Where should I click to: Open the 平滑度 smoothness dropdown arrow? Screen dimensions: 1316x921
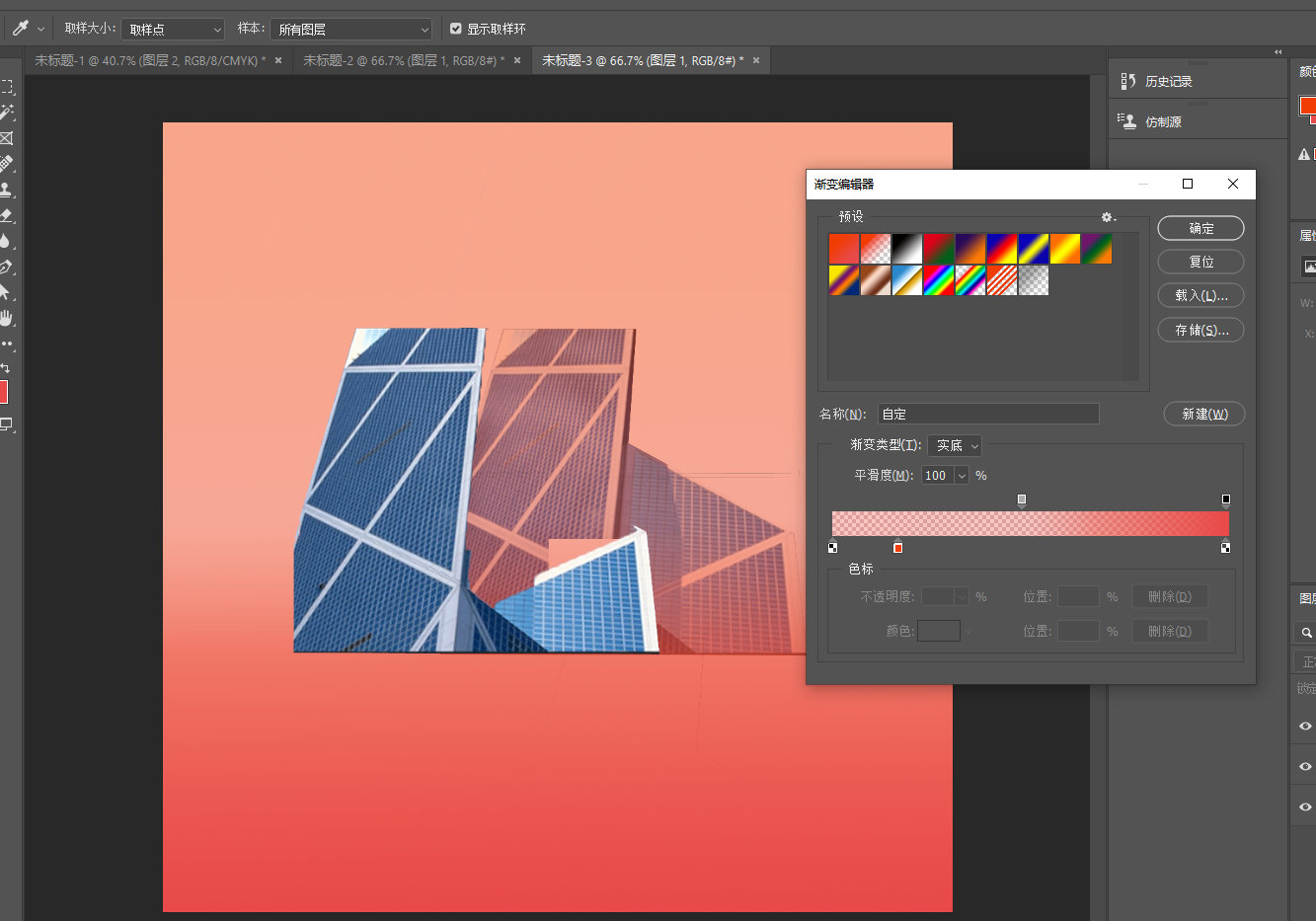962,476
